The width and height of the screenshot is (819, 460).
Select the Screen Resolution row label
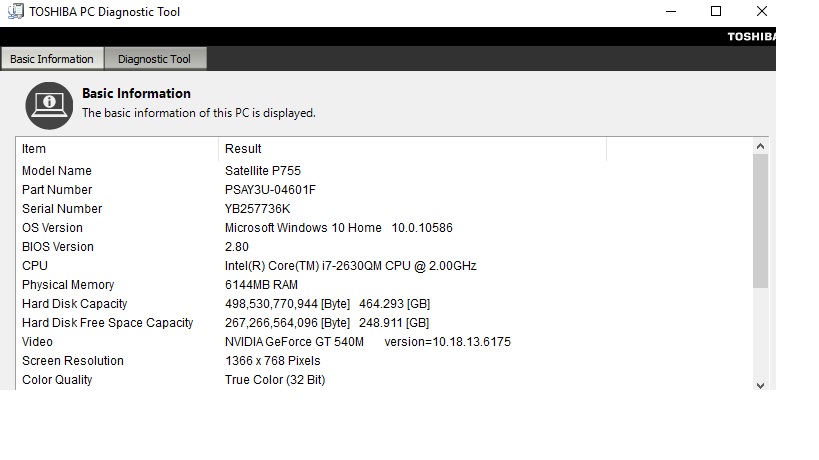pos(73,361)
